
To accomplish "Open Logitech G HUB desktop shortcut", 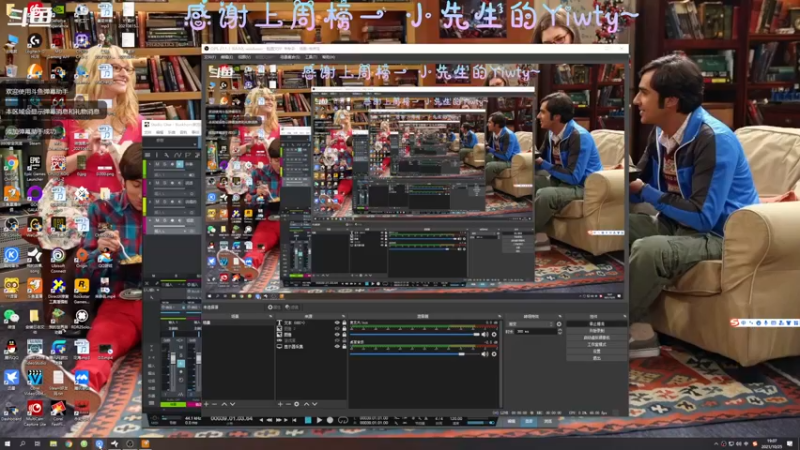I will click(34, 41).
